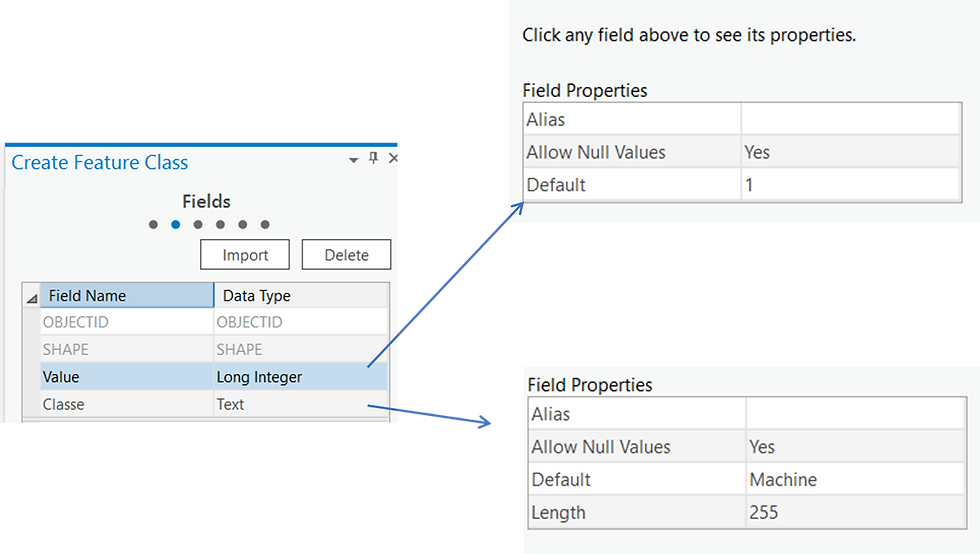Select the Classe field name cell
Screen dimensions: 980x554
click(x=127, y=405)
